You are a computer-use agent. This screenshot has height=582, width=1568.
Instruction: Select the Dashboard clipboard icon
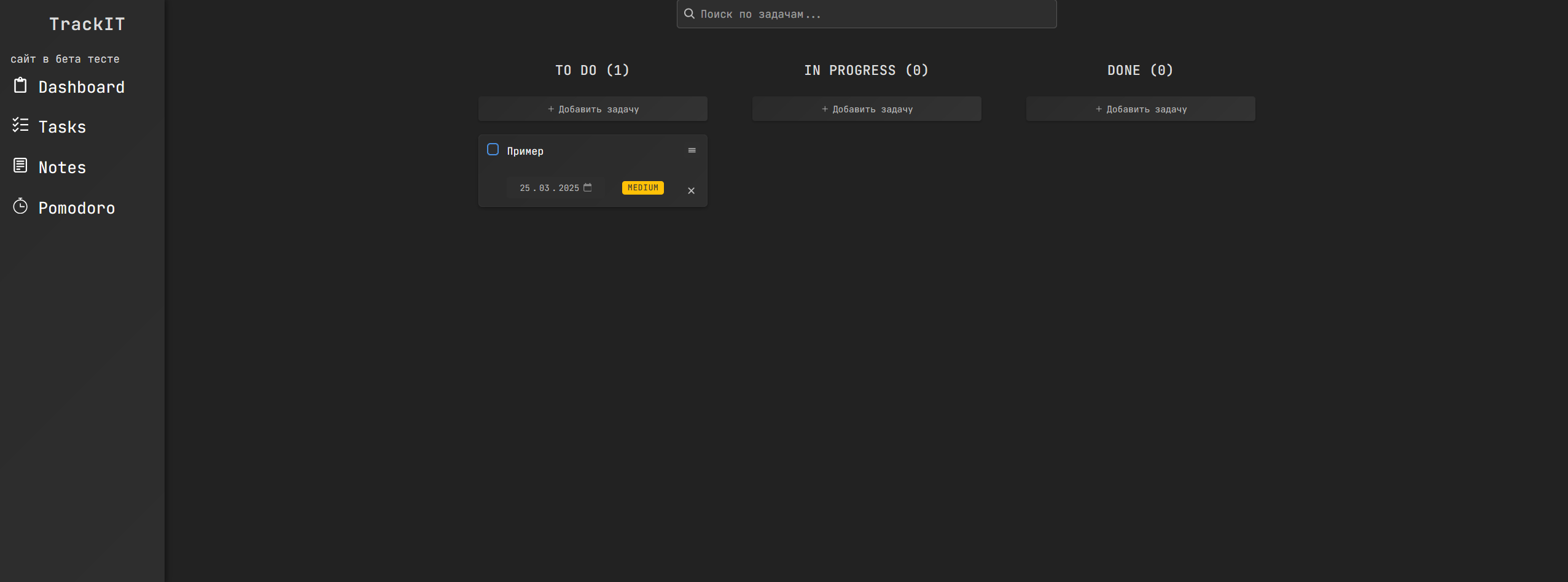21,85
